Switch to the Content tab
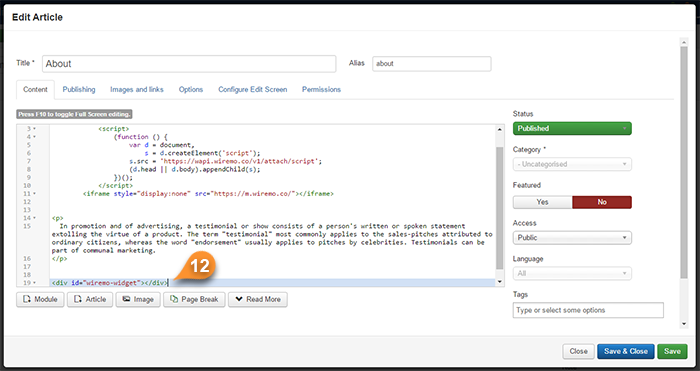This screenshot has width=700, height=371. point(35,89)
